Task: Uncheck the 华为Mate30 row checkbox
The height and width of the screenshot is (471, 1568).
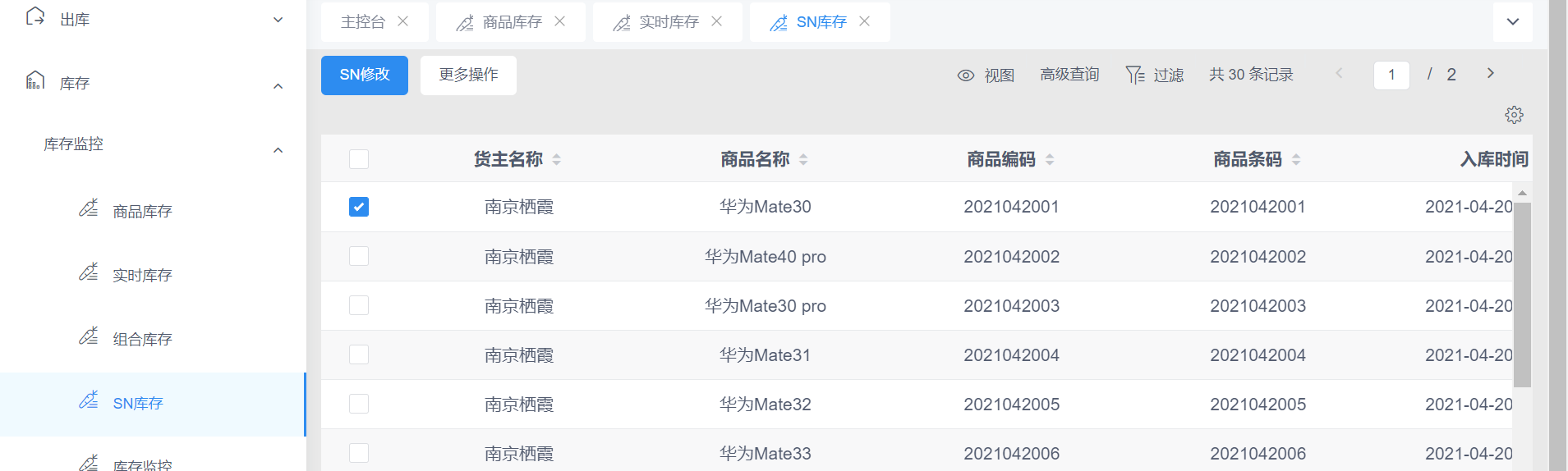Action: (359, 207)
